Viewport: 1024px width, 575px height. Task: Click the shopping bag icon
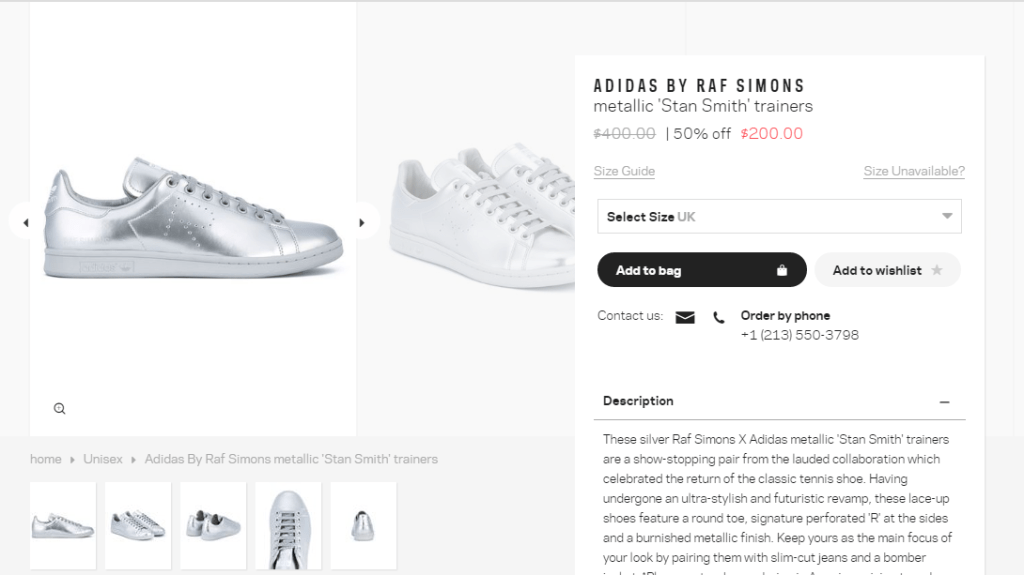[x=782, y=270]
